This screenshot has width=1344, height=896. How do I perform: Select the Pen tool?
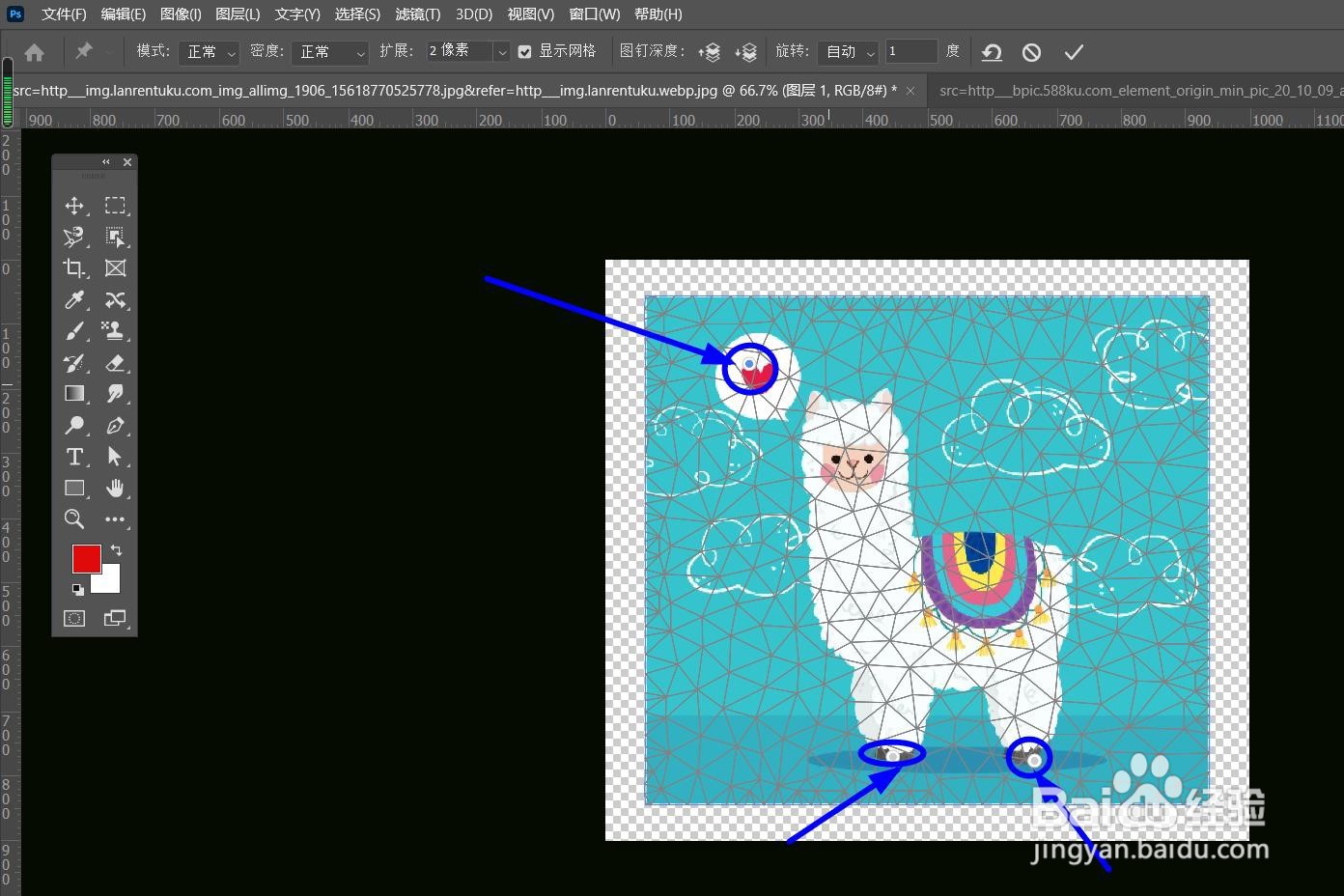115,426
